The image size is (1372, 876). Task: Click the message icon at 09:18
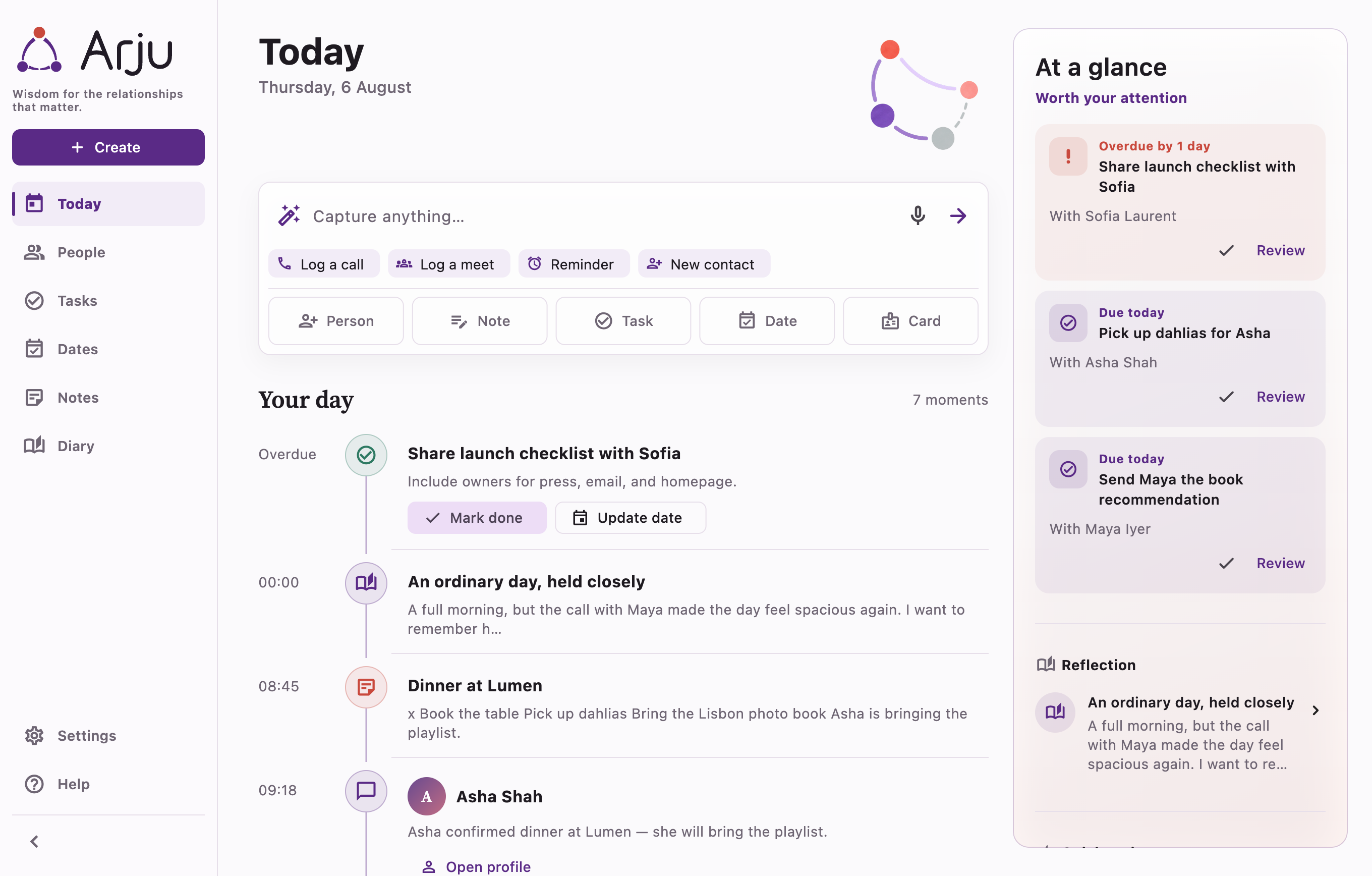click(366, 791)
